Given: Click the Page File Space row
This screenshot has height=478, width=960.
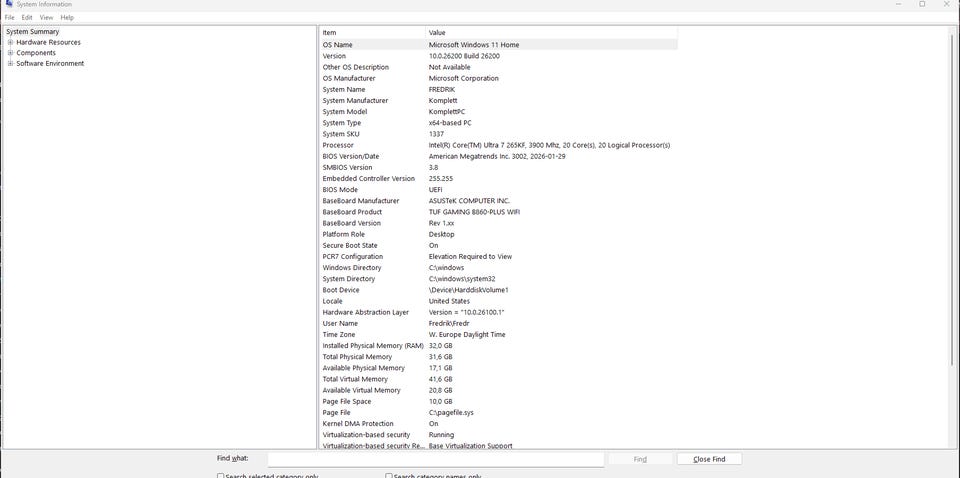Looking at the screenshot, I should tap(498, 401).
